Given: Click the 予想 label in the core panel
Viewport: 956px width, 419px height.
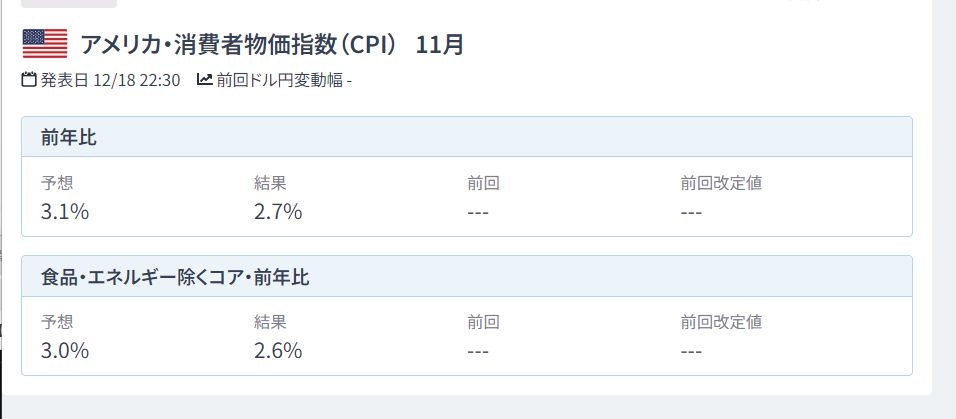Looking at the screenshot, I should 57,322.
